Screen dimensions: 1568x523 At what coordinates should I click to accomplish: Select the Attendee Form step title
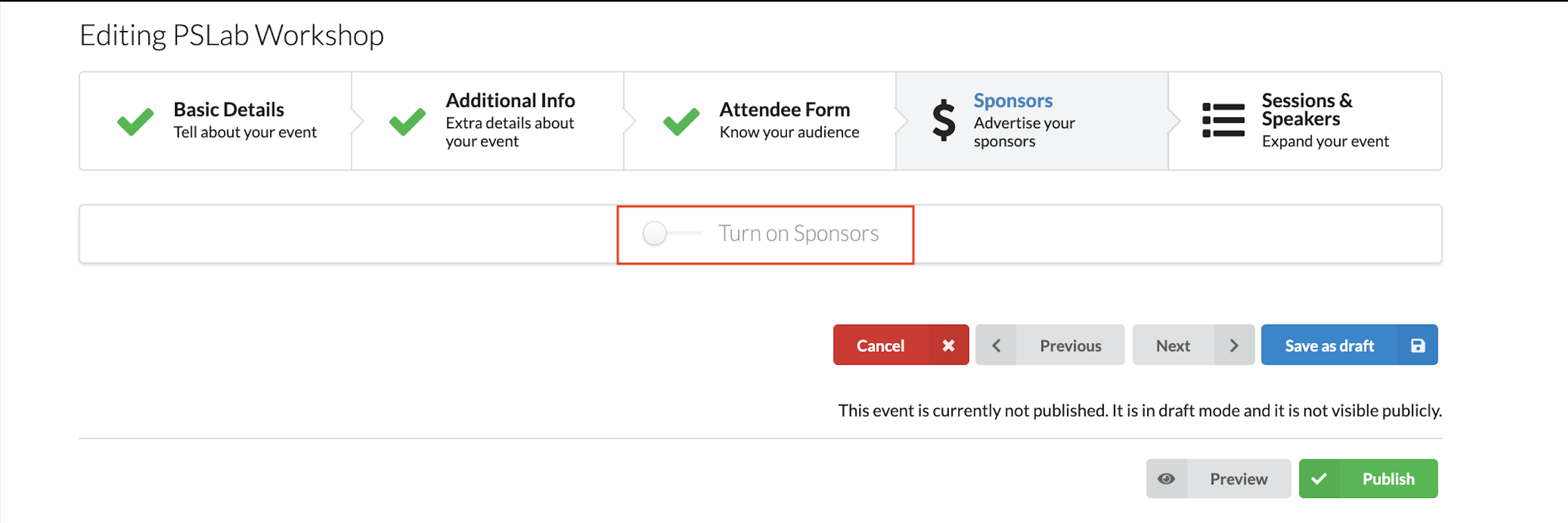click(x=784, y=110)
